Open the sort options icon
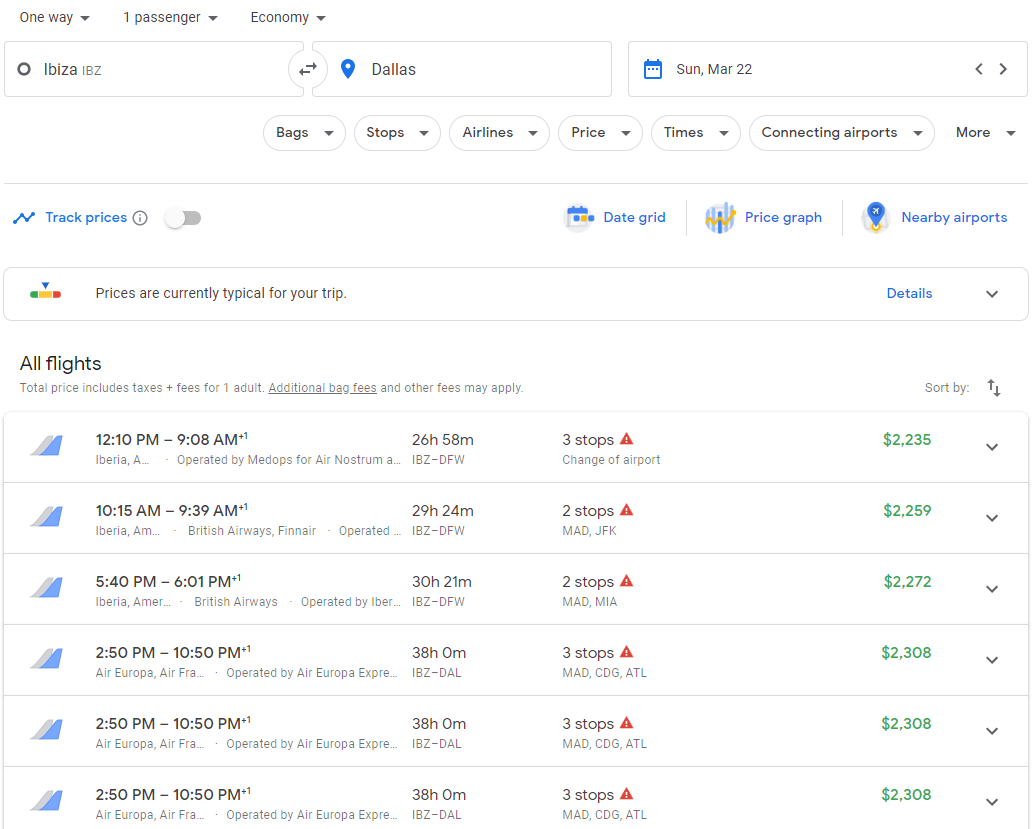1033x829 pixels. coord(993,387)
